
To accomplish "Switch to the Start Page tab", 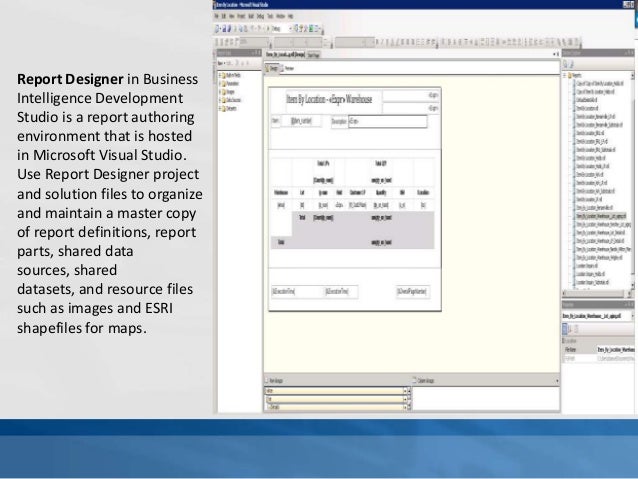I will point(313,55).
